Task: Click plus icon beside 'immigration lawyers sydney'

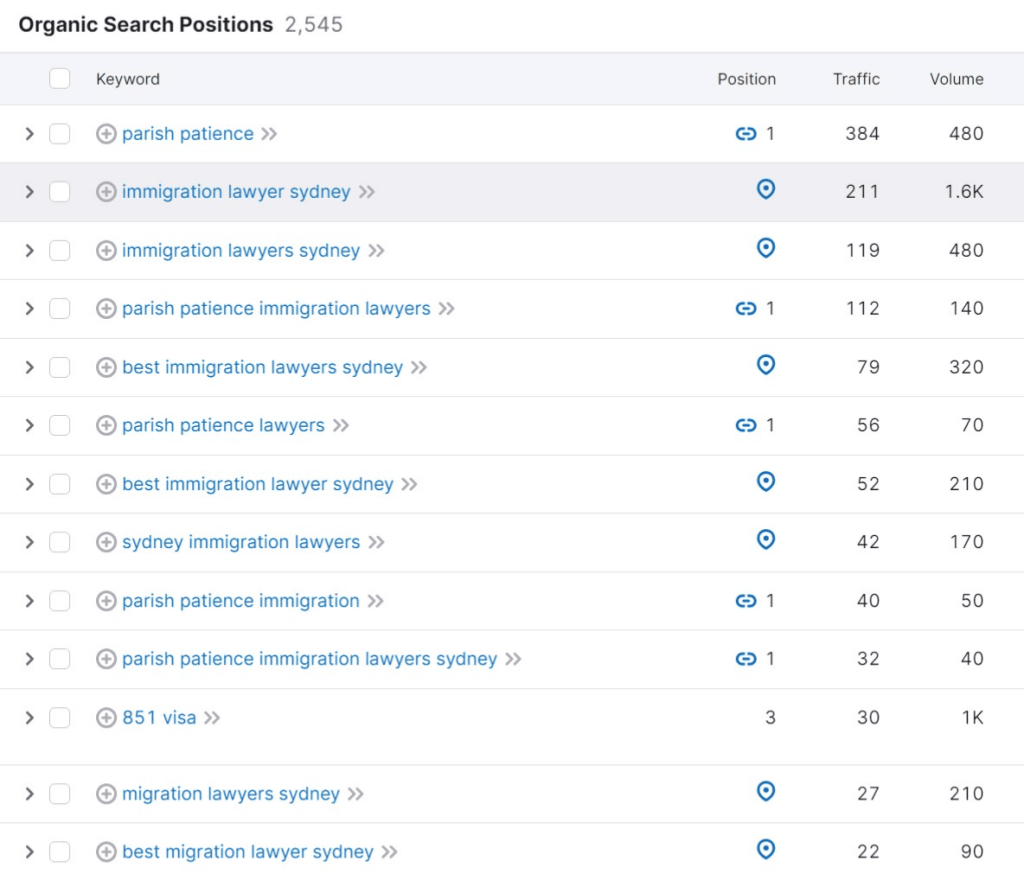Action: pyautogui.click(x=106, y=251)
